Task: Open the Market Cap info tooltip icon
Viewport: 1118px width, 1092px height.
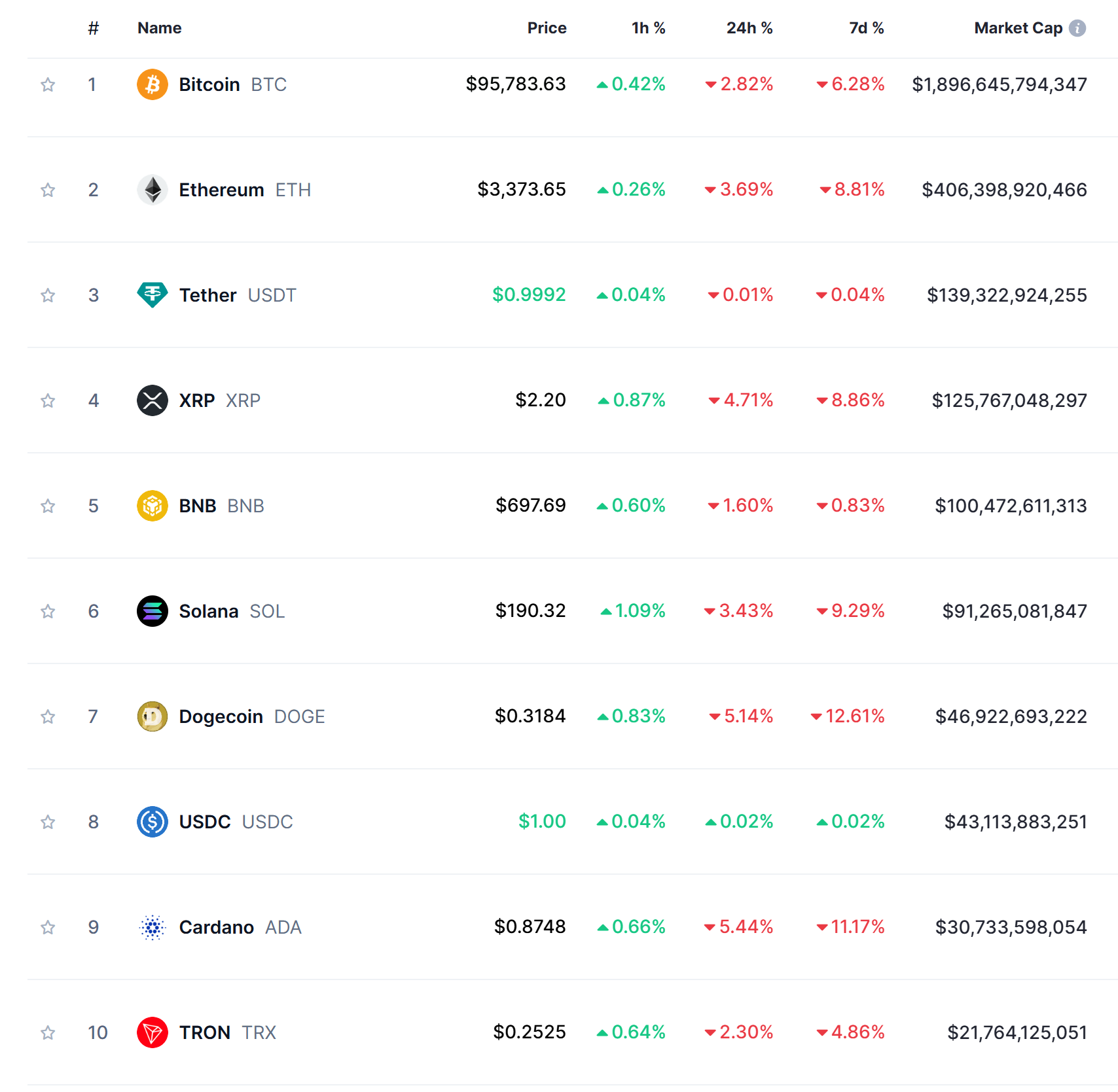Action: coord(1077,28)
